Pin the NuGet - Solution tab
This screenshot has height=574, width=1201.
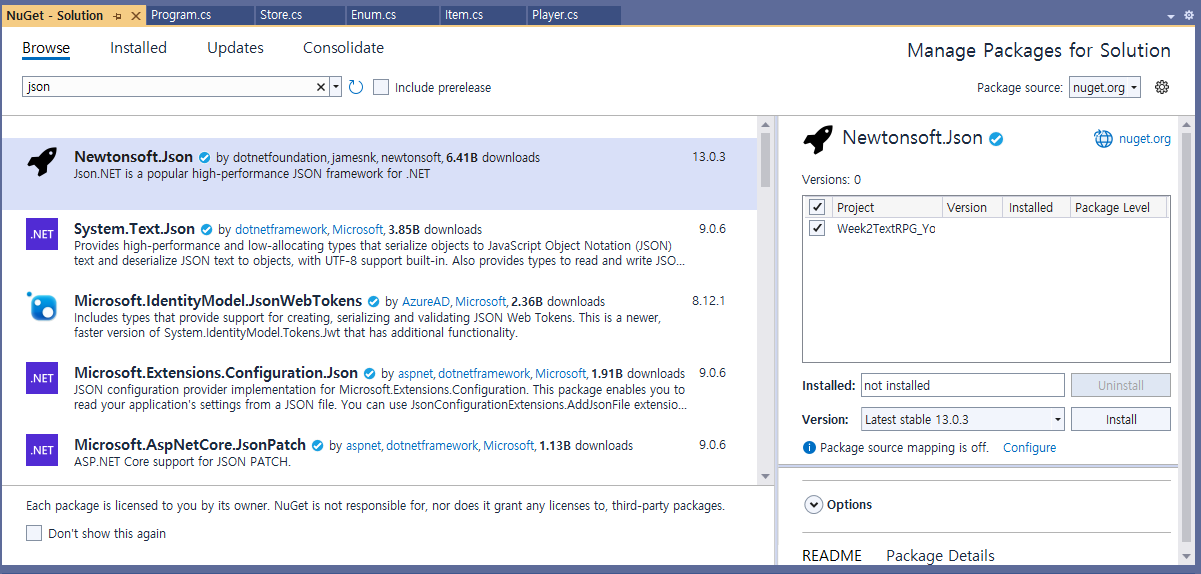[118, 16]
